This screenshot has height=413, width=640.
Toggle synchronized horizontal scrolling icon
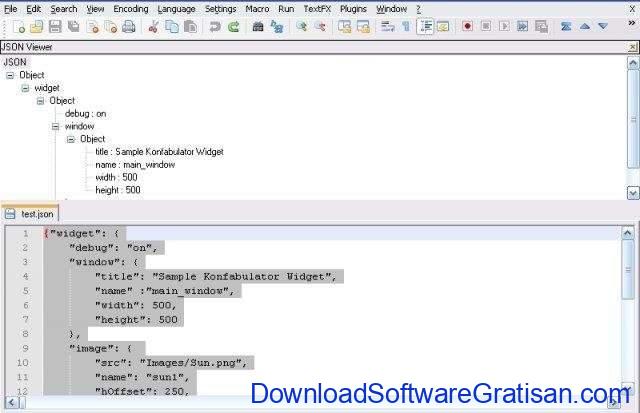click(363, 27)
